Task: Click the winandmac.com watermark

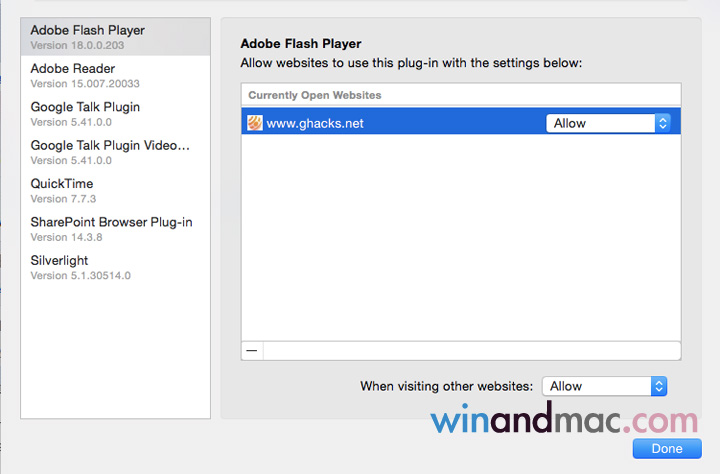Action: 564,419
